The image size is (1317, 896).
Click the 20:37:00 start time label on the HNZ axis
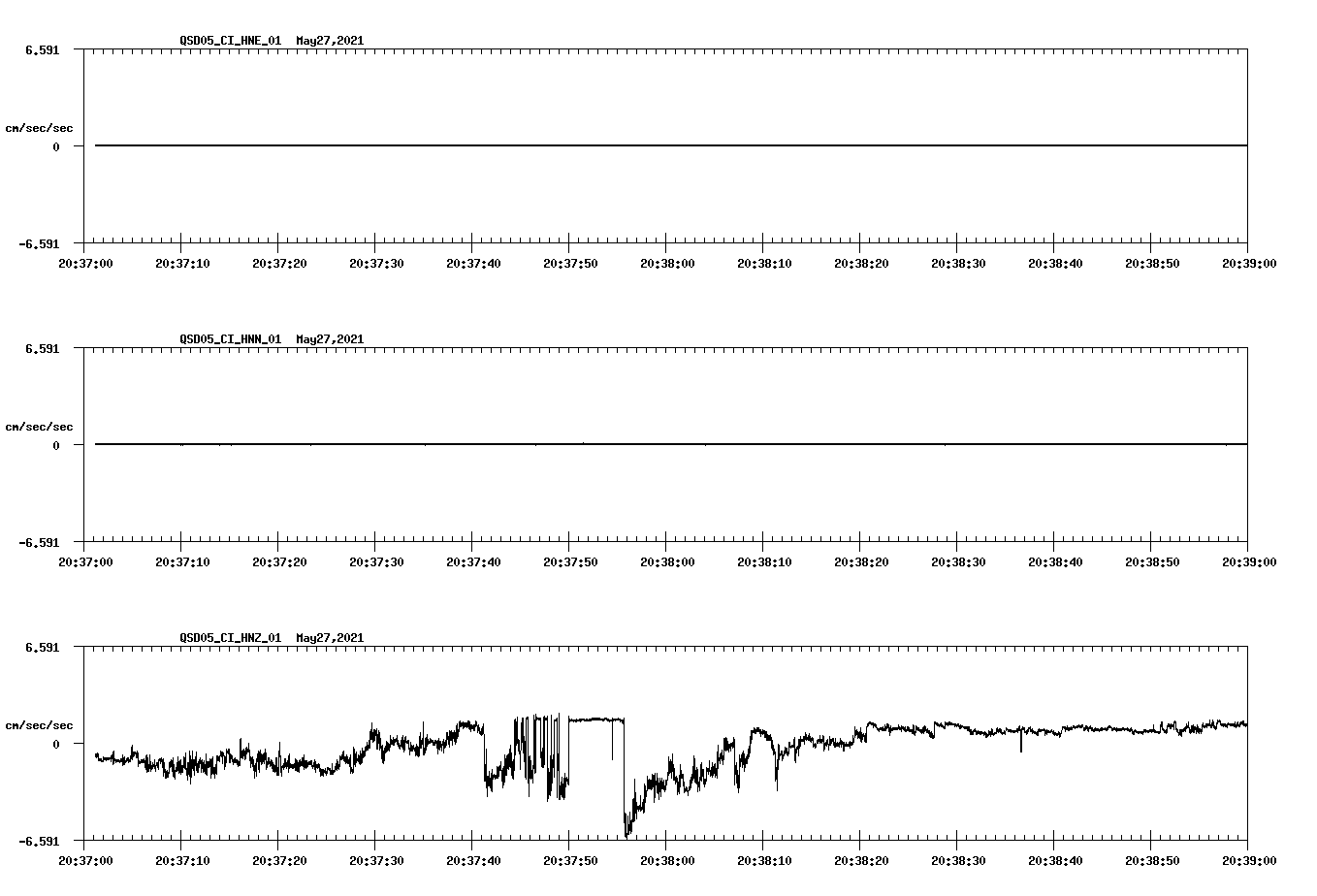84,858
